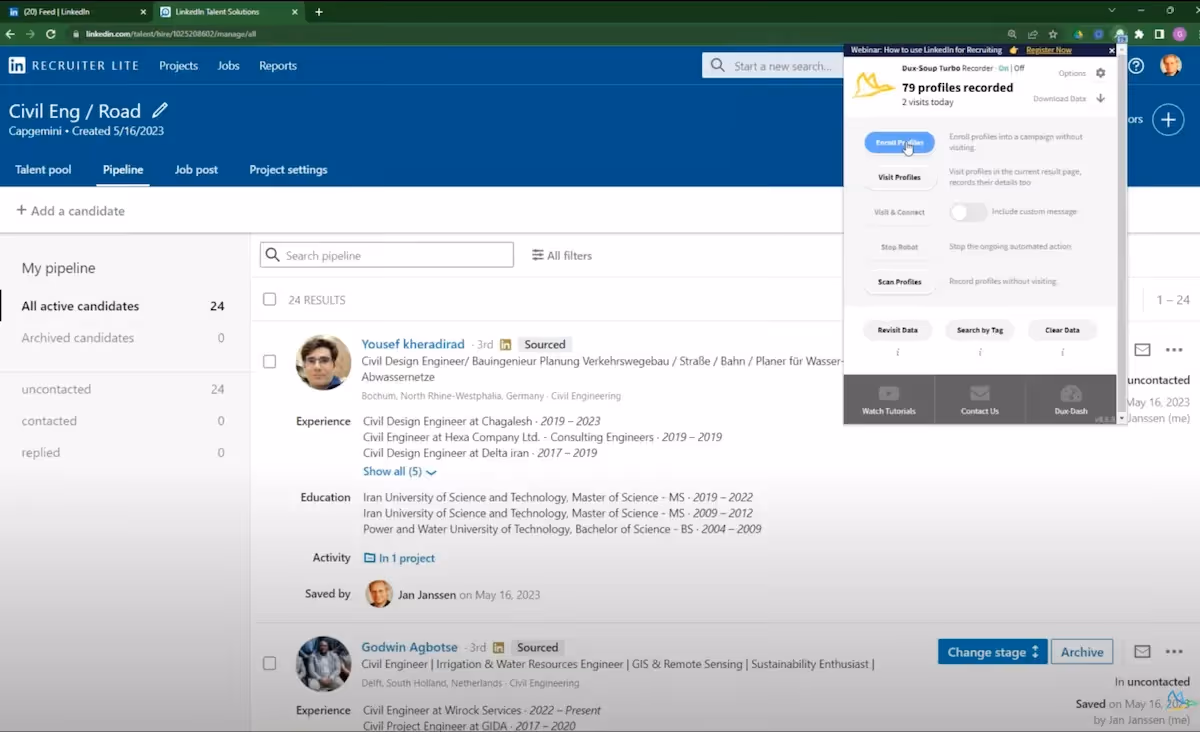Toggle Include custom message switch

tap(968, 212)
